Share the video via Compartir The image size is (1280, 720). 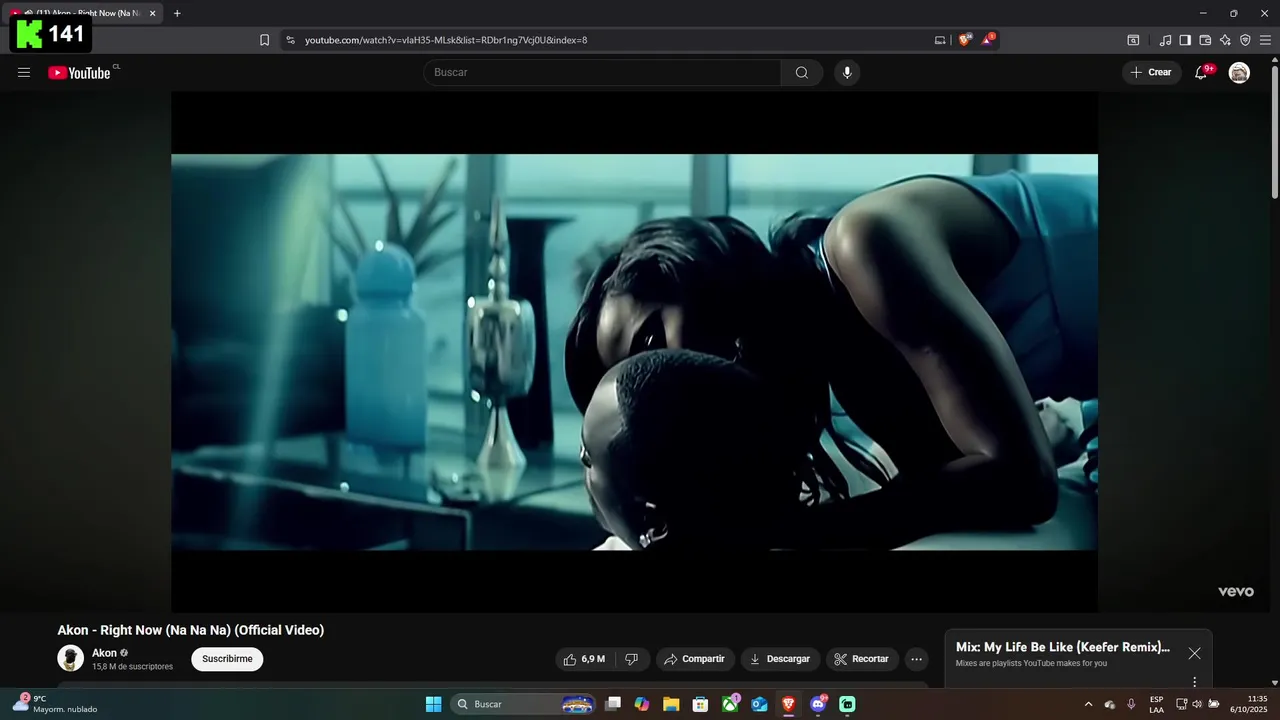(695, 659)
